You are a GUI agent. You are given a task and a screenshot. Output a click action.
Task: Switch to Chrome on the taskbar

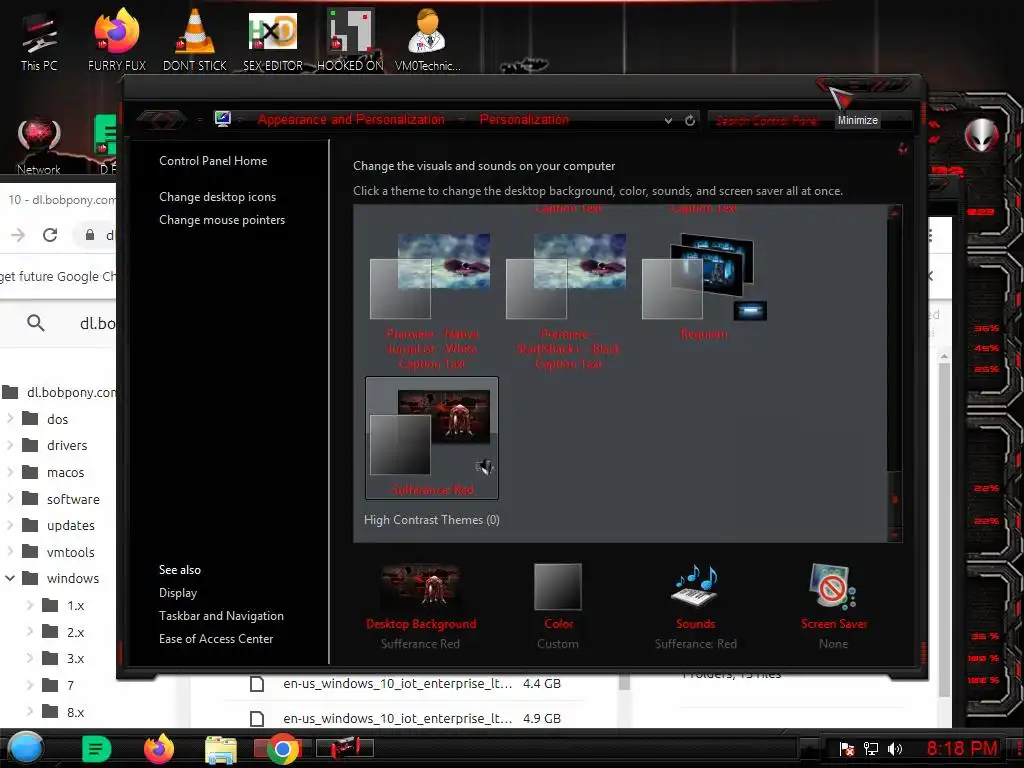(x=282, y=748)
